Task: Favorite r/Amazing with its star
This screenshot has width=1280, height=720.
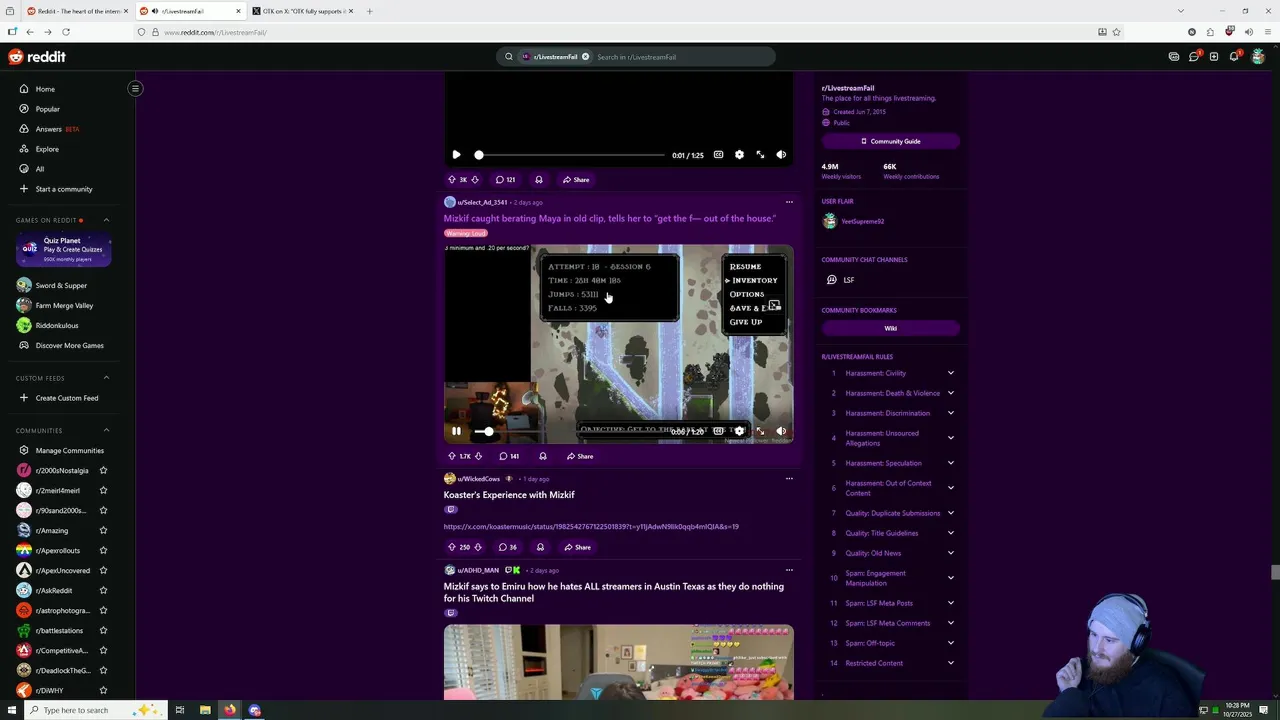Action: click(x=103, y=530)
